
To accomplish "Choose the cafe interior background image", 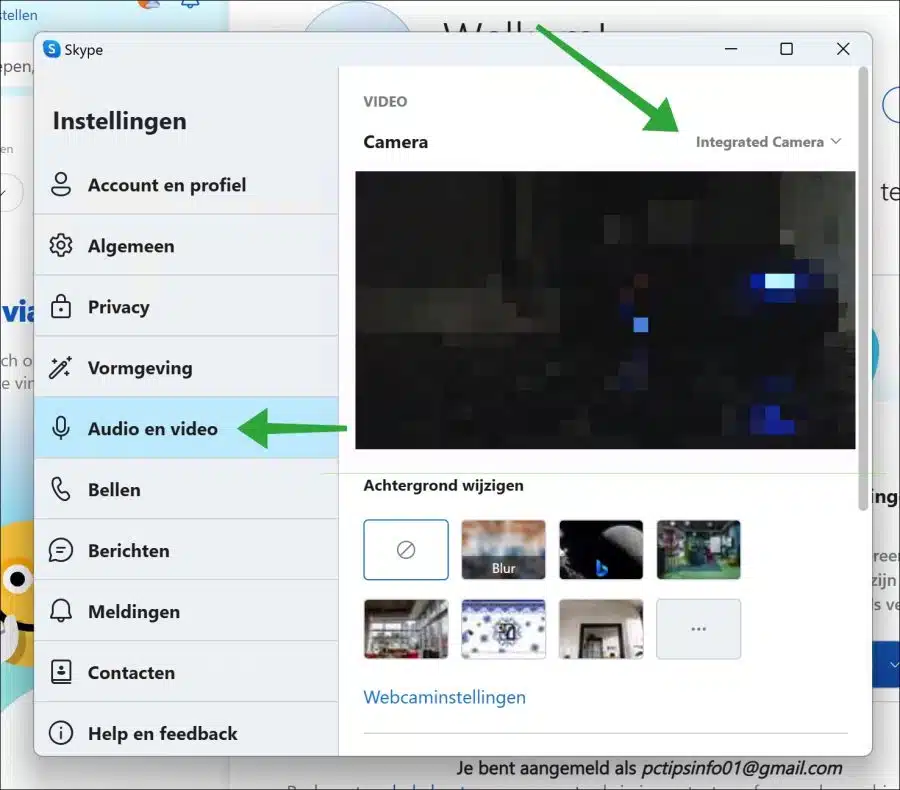I will pyautogui.click(x=406, y=629).
